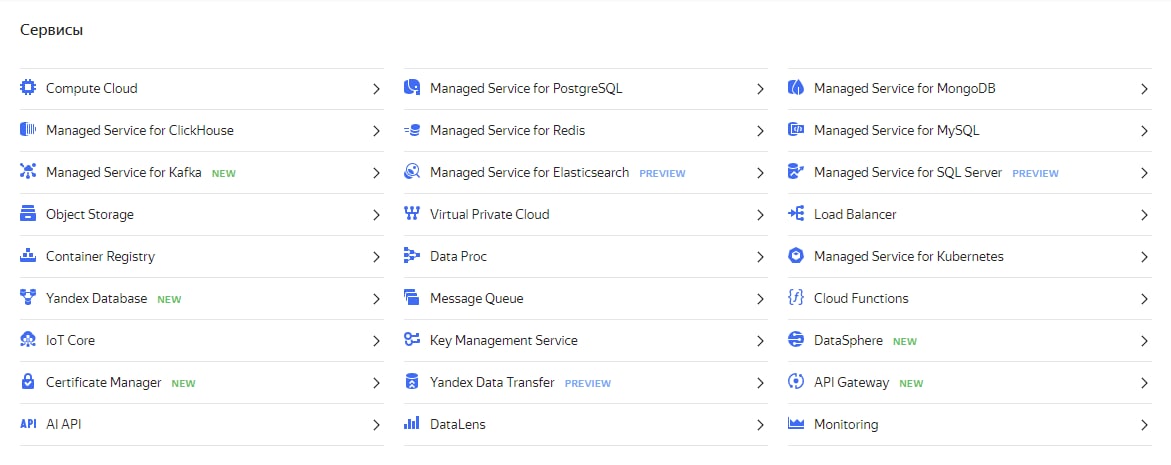
Task: Select Certificate Manager
Action: [202, 383]
